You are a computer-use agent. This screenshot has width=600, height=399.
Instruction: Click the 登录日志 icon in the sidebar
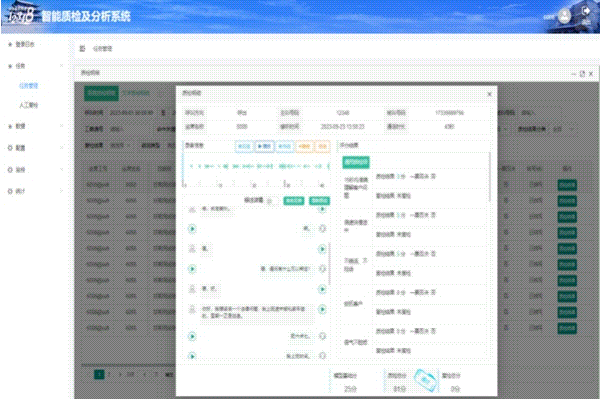coord(10,44)
